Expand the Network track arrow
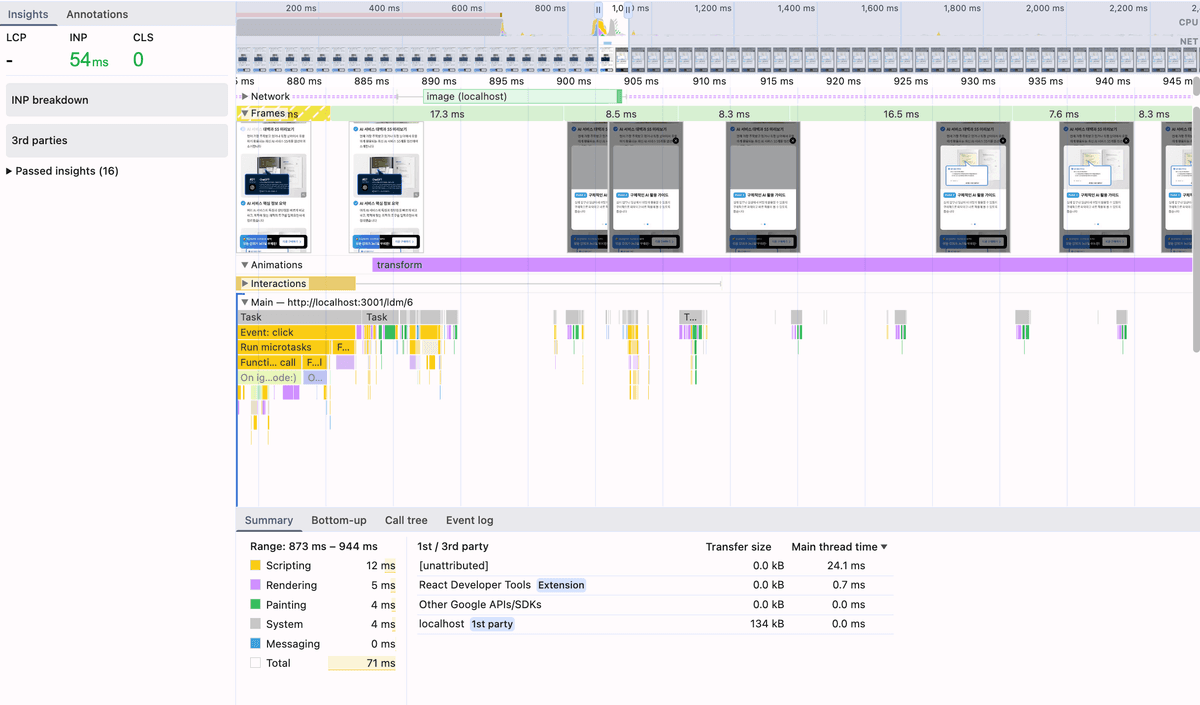The height and width of the screenshot is (705, 1200). [x=245, y=97]
